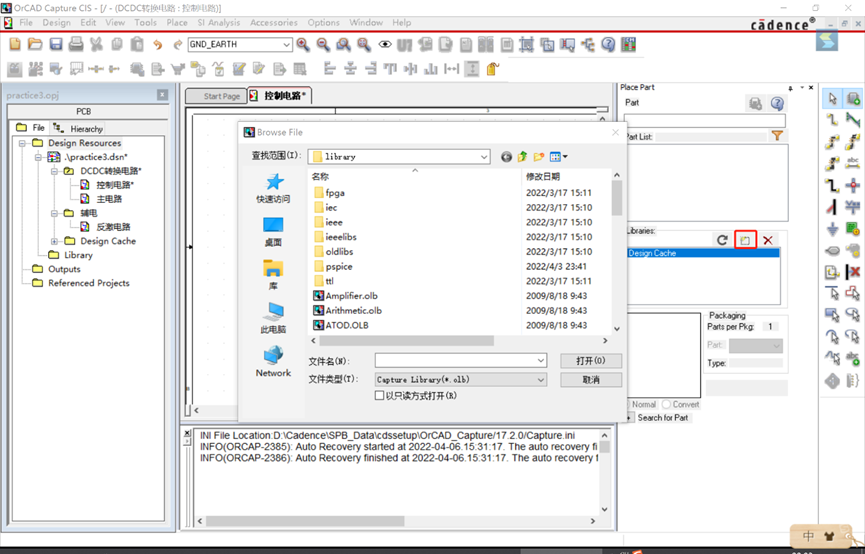Click the 中 input method indicator

[808, 536]
